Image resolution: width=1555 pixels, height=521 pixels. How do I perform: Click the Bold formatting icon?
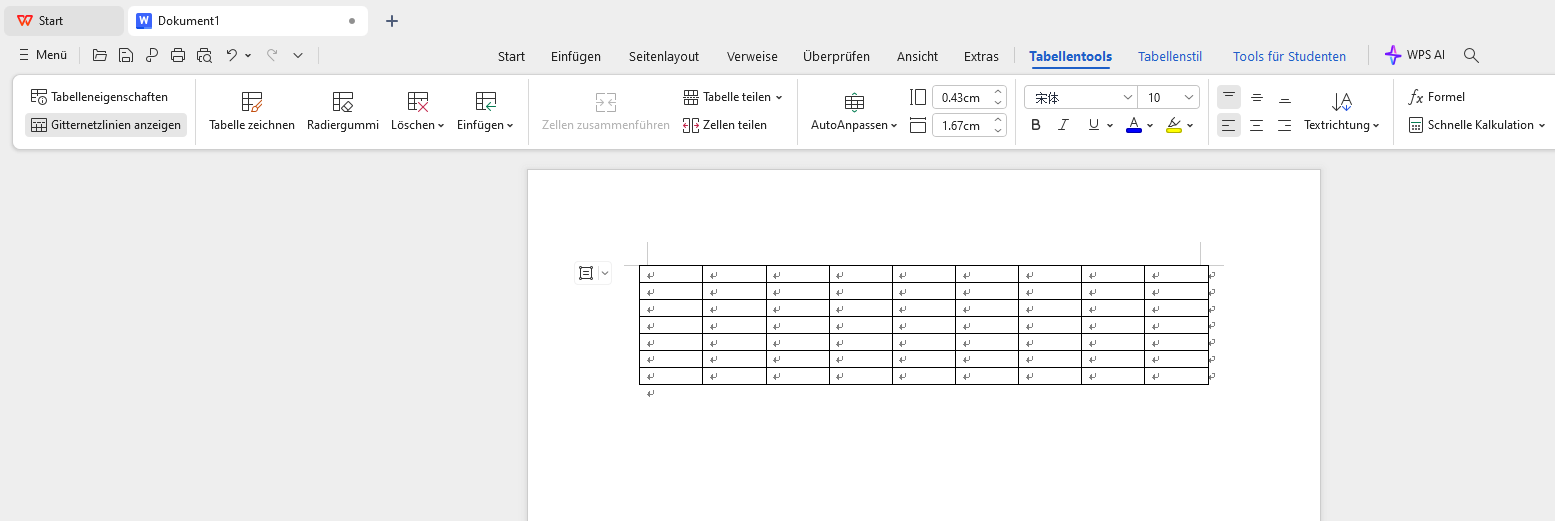click(x=1036, y=125)
